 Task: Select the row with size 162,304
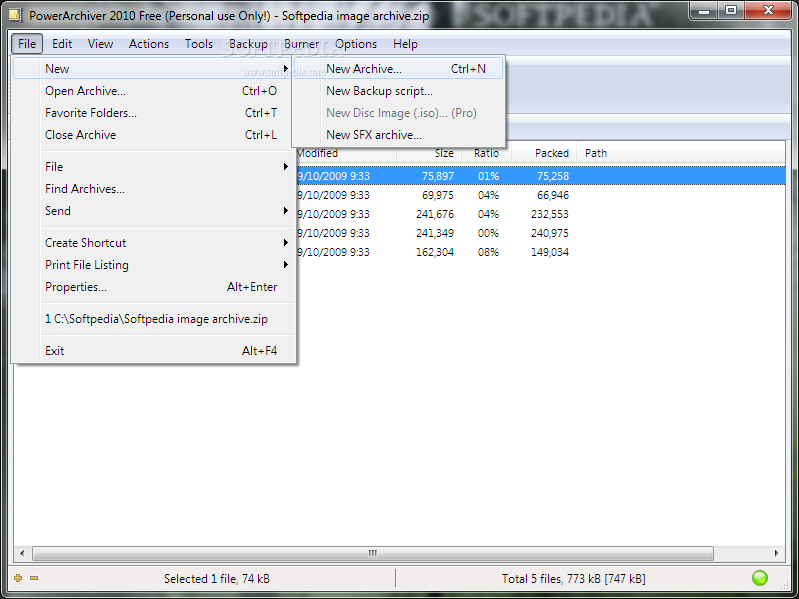coord(540,252)
